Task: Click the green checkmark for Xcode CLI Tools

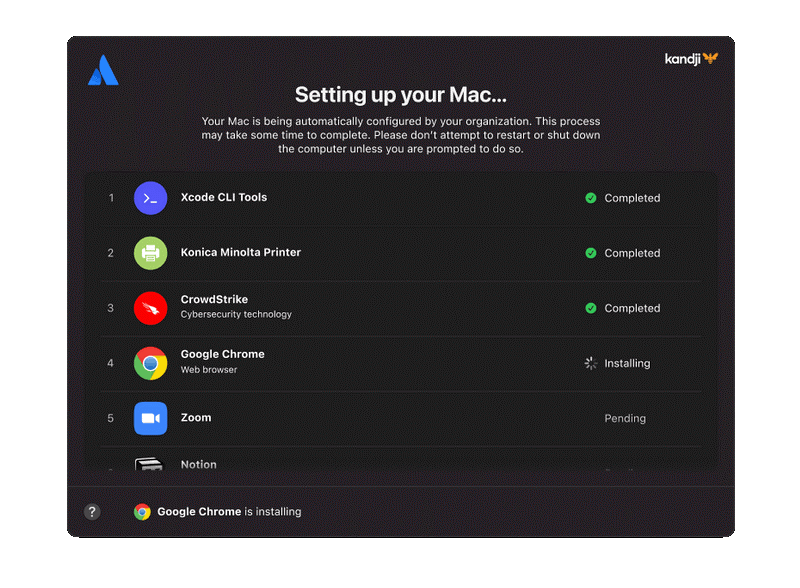Action: click(x=591, y=198)
